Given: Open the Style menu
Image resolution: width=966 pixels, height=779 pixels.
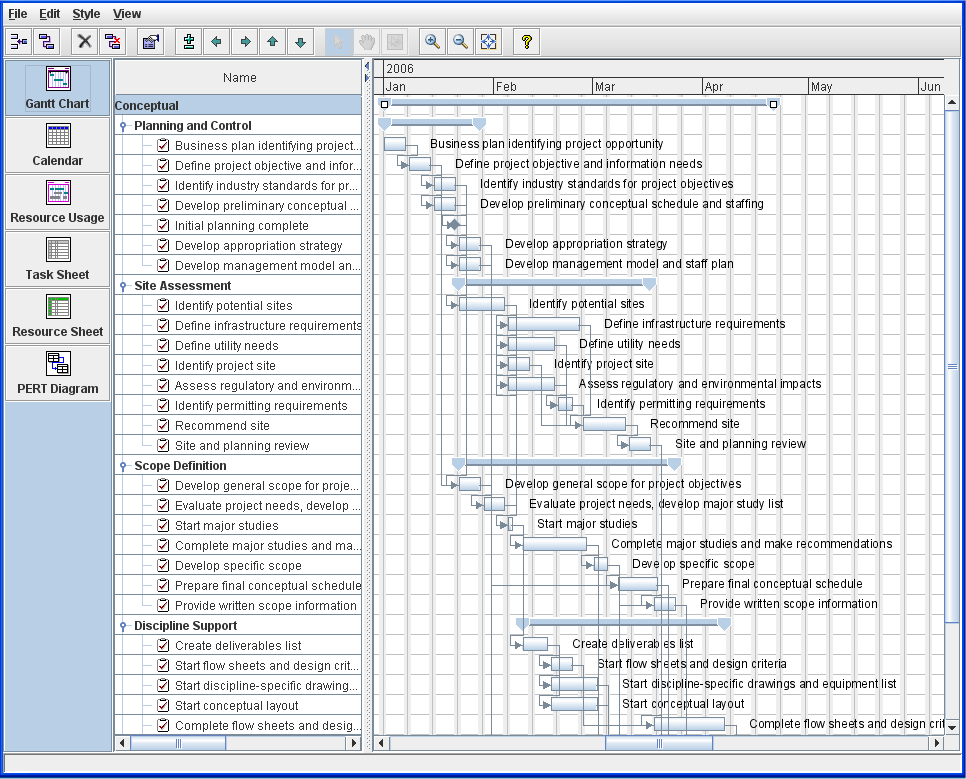Looking at the screenshot, I should pyautogui.click(x=86, y=14).
